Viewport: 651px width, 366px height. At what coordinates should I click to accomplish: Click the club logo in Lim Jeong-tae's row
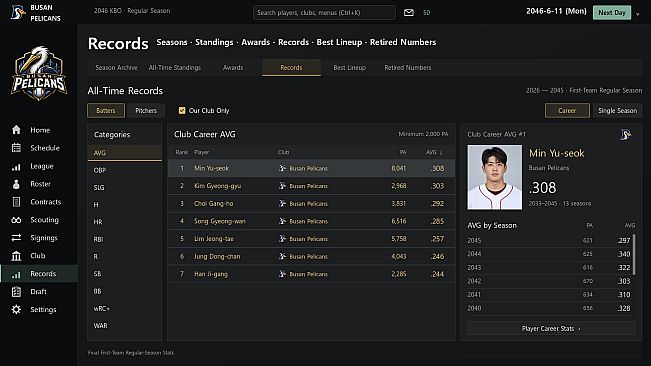tap(282, 239)
